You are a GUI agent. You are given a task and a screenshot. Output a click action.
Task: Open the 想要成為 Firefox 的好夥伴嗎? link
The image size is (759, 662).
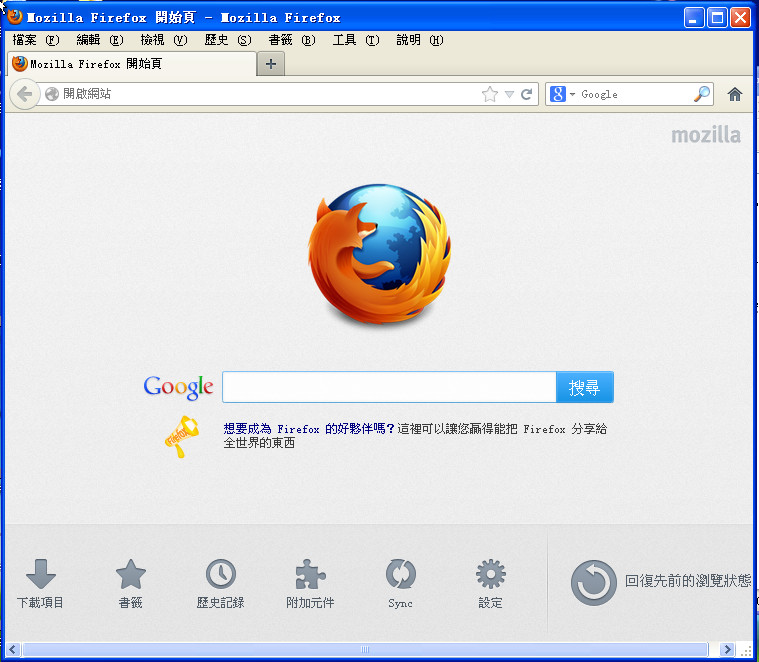click(x=309, y=429)
